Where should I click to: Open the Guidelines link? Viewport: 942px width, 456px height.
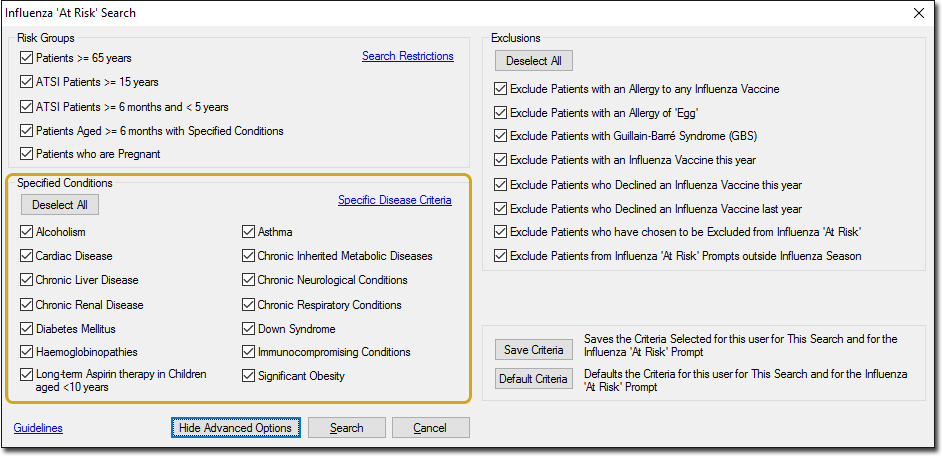38,428
